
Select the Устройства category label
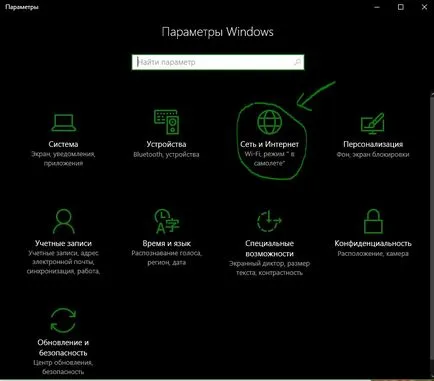point(166,144)
